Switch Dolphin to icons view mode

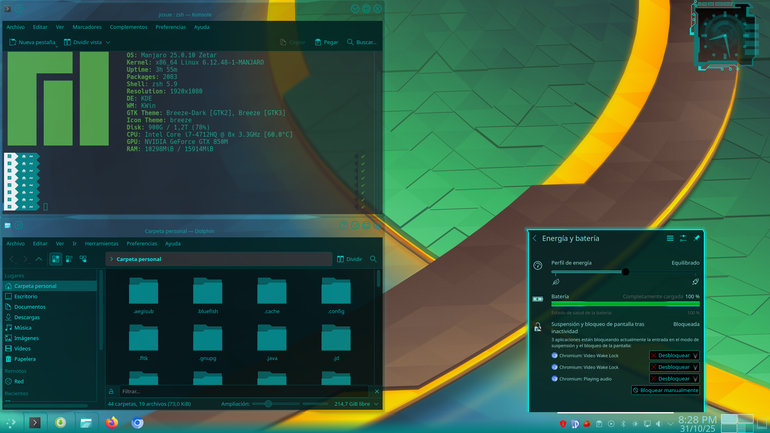click(x=55, y=259)
